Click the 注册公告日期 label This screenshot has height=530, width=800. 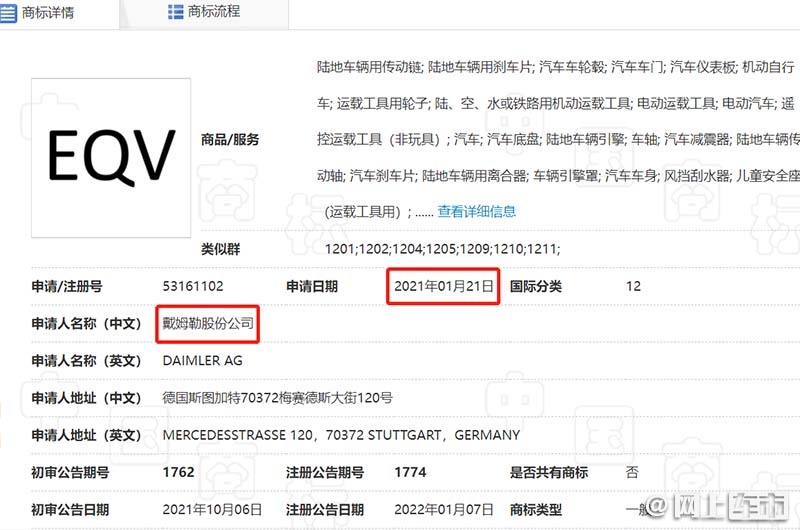click(x=325, y=510)
